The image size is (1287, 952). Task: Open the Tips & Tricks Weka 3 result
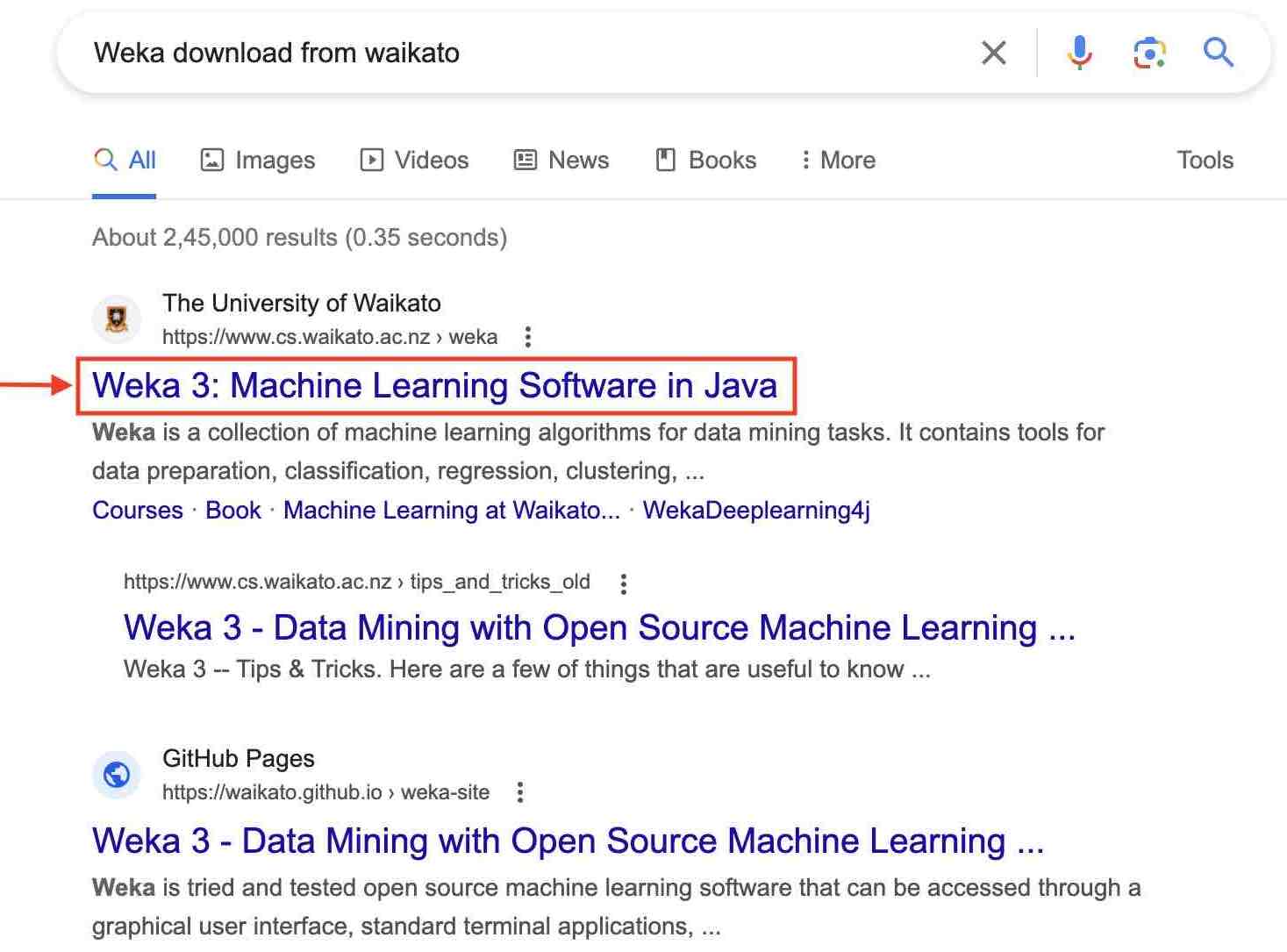pyautogui.click(x=599, y=628)
